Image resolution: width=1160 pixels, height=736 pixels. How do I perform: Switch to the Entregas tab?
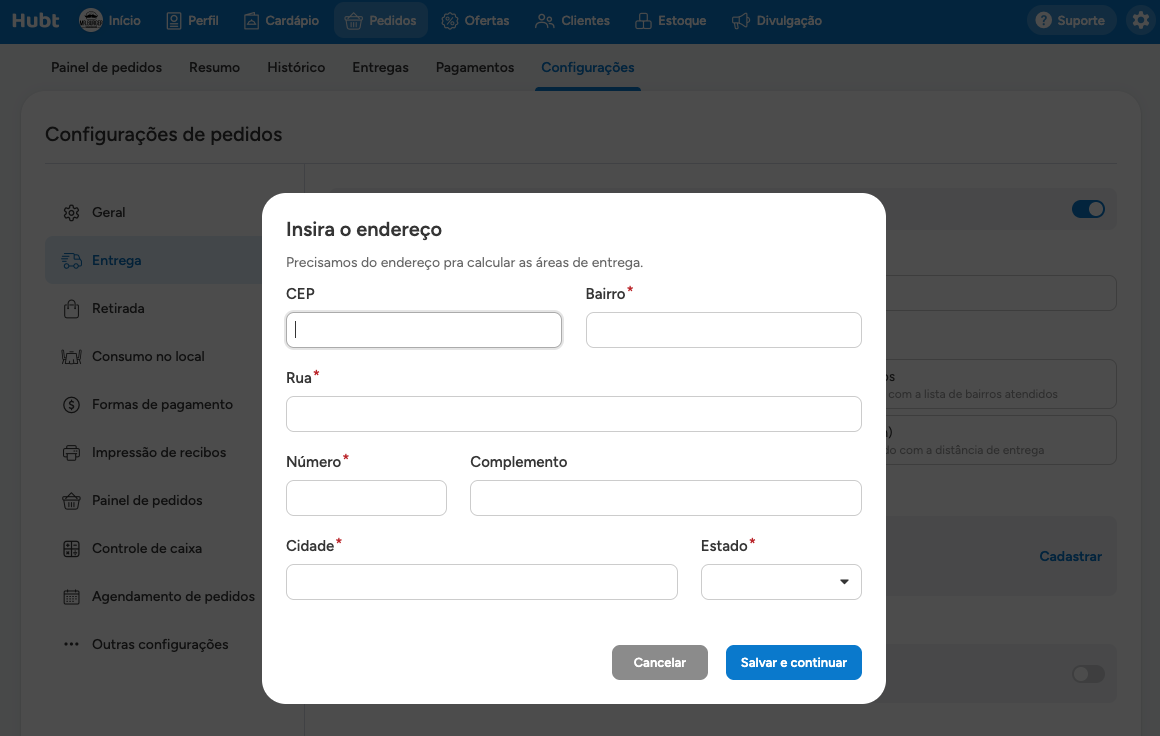tap(380, 67)
